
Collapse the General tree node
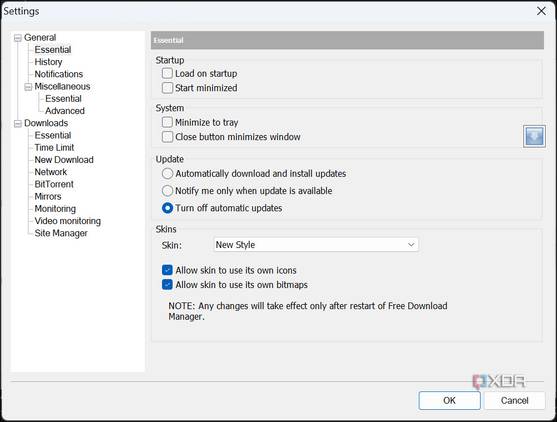(17, 38)
